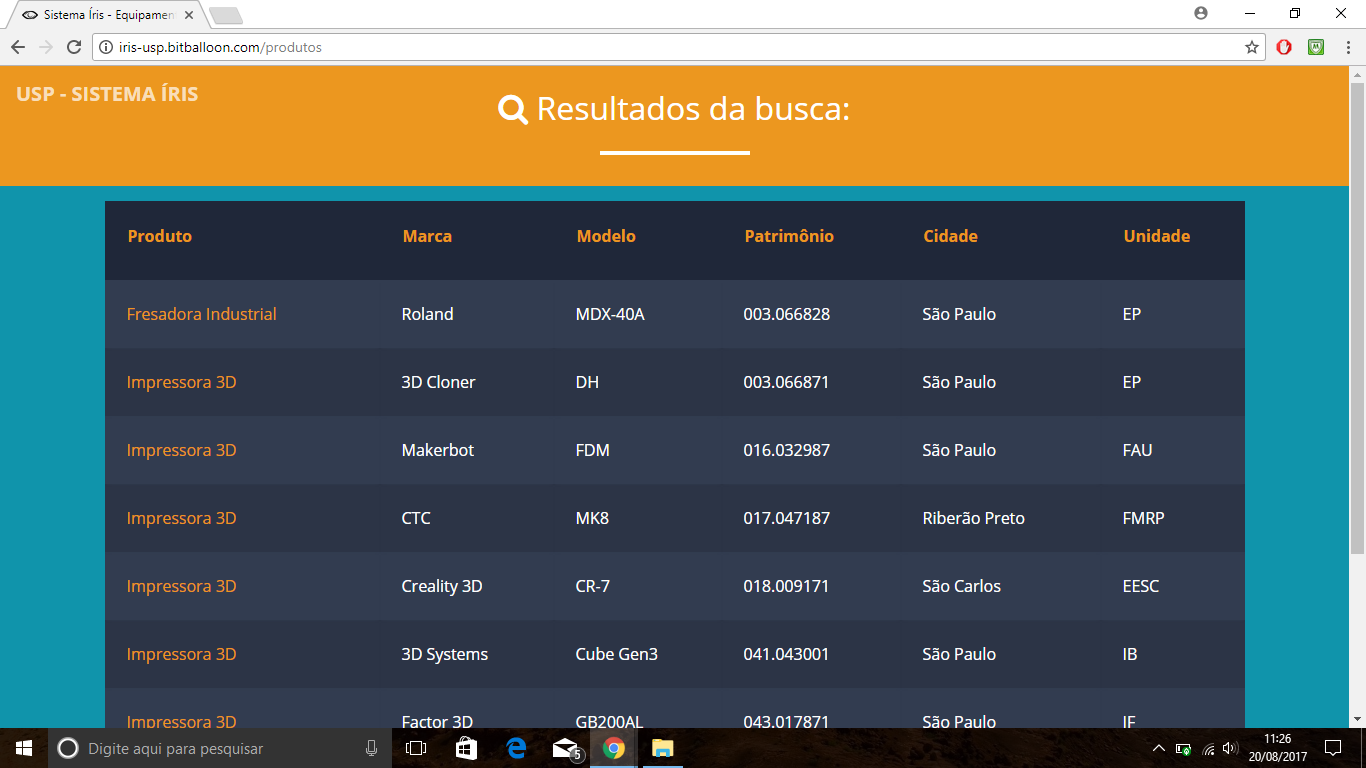Click the site information icon in address bar
Image resolution: width=1366 pixels, height=768 pixels.
pos(106,47)
